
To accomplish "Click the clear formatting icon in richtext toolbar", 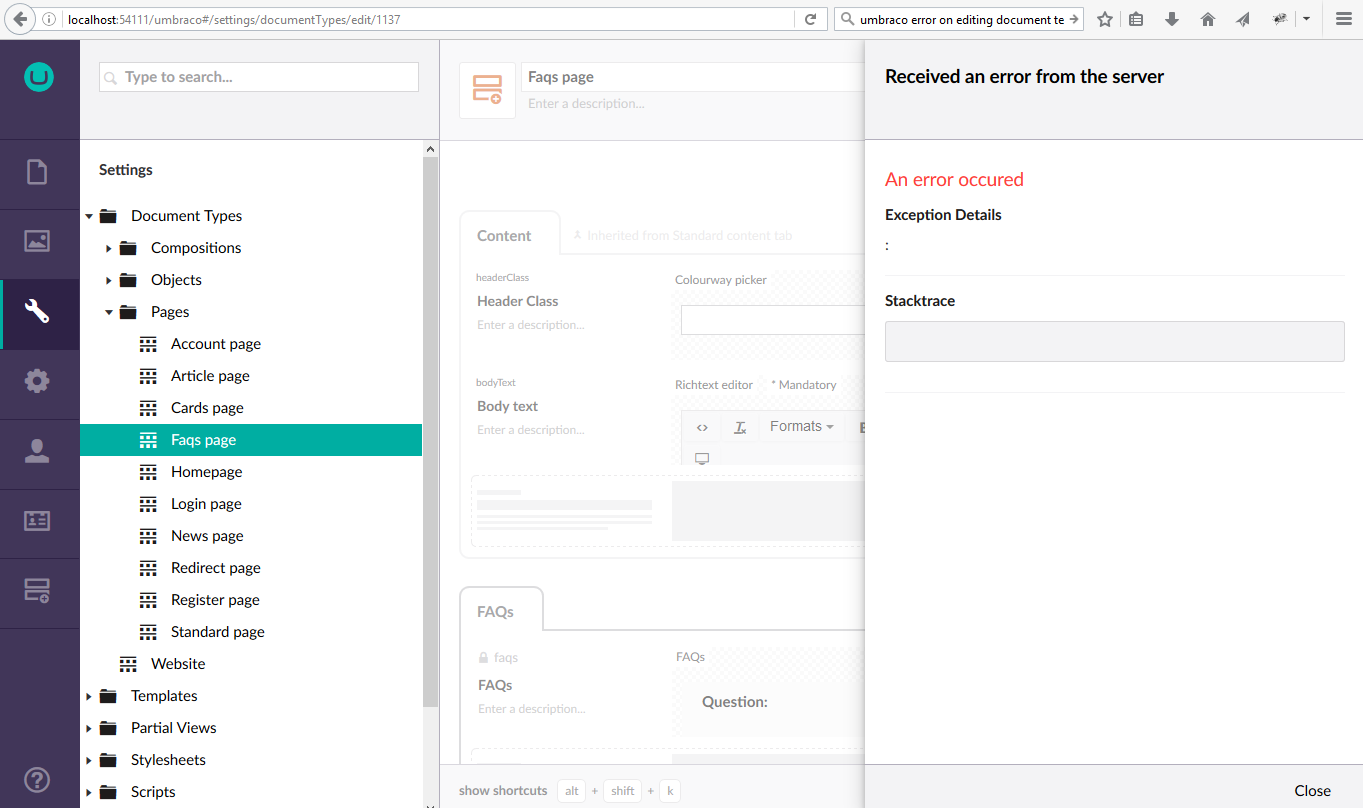I will [740, 427].
